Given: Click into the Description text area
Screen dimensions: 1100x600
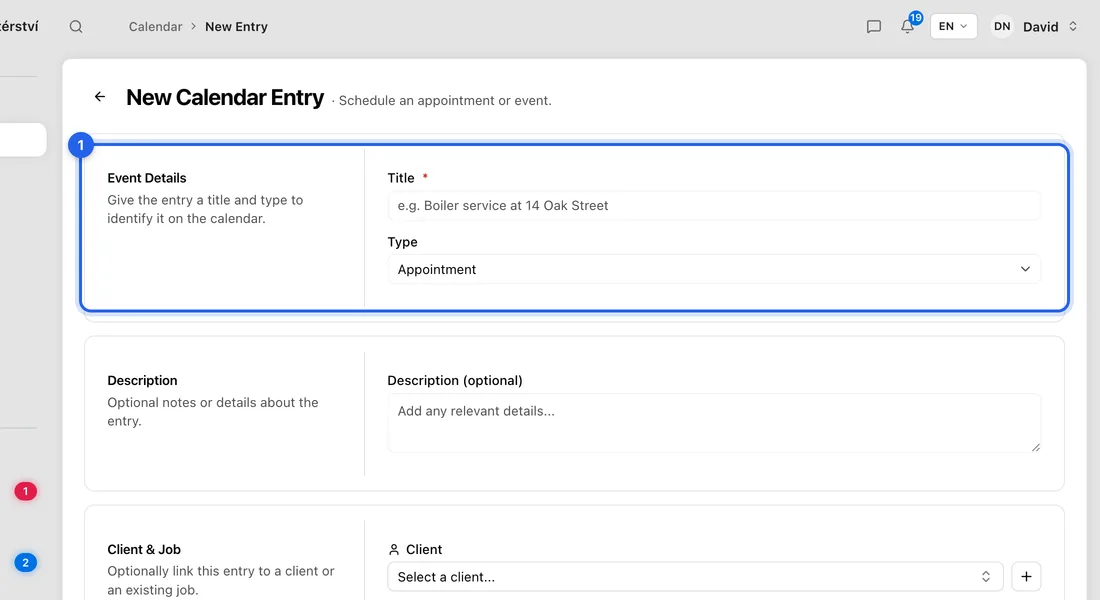Looking at the screenshot, I should [713, 423].
